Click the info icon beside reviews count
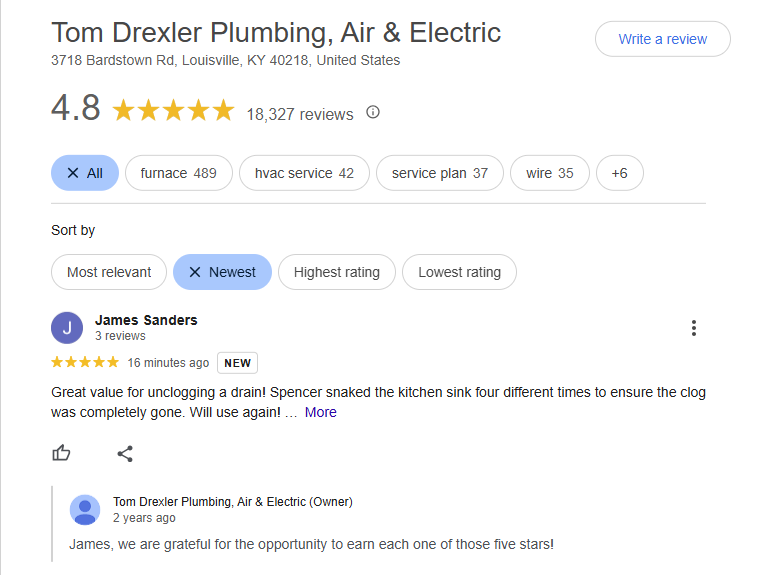This screenshot has width=764, height=575. pyautogui.click(x=373, y=112)
